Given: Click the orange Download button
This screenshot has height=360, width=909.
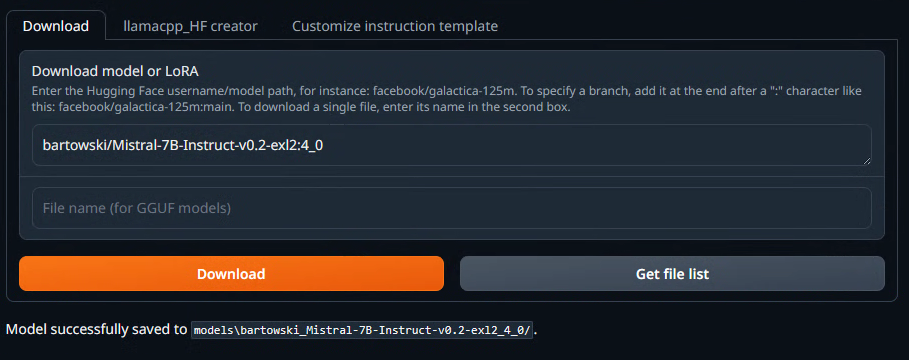Looking at the screenshot, I should pyautogui.click(x=231, y=274).
